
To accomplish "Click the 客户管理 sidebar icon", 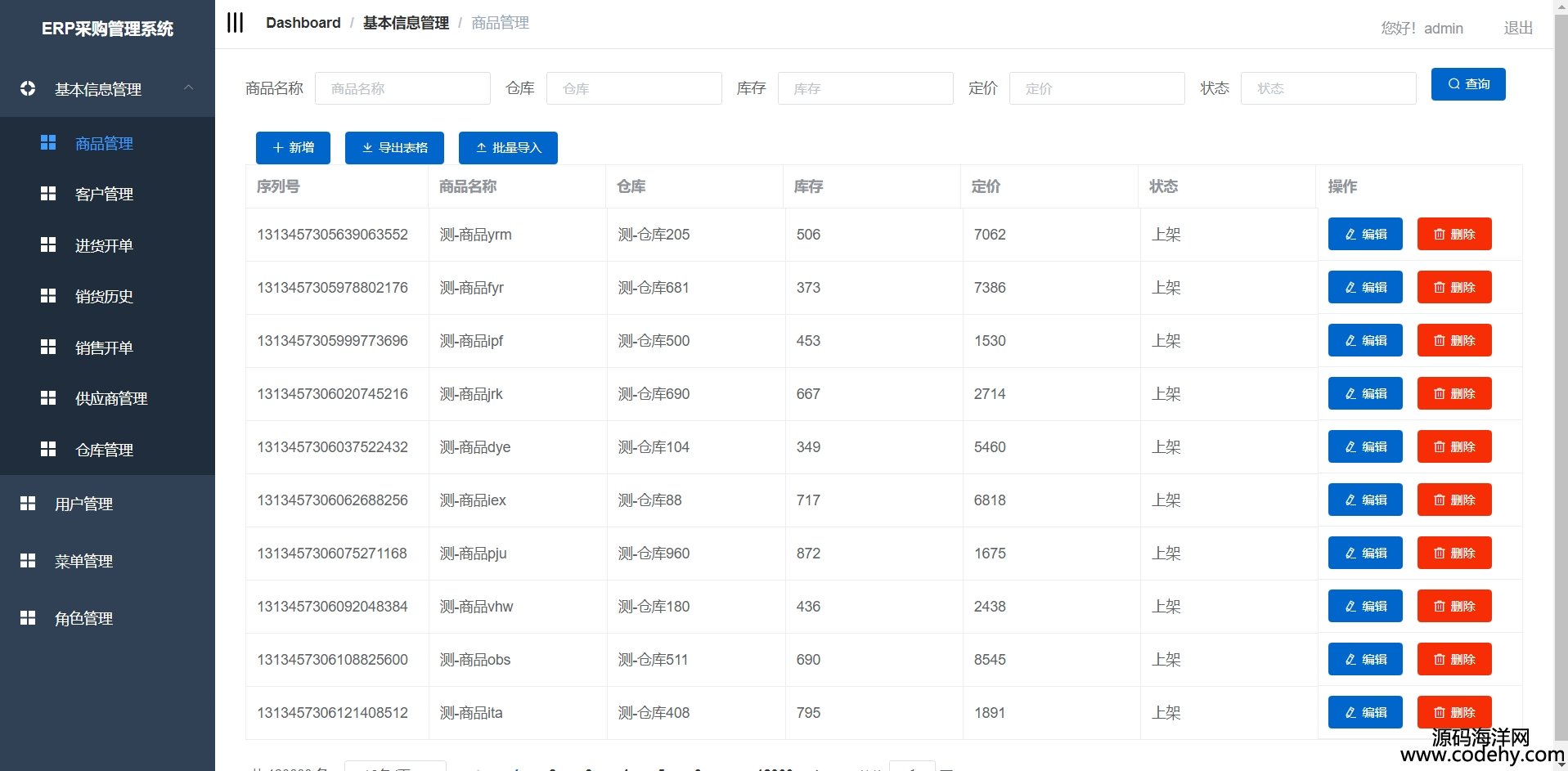I will click(x=48, y=194).
